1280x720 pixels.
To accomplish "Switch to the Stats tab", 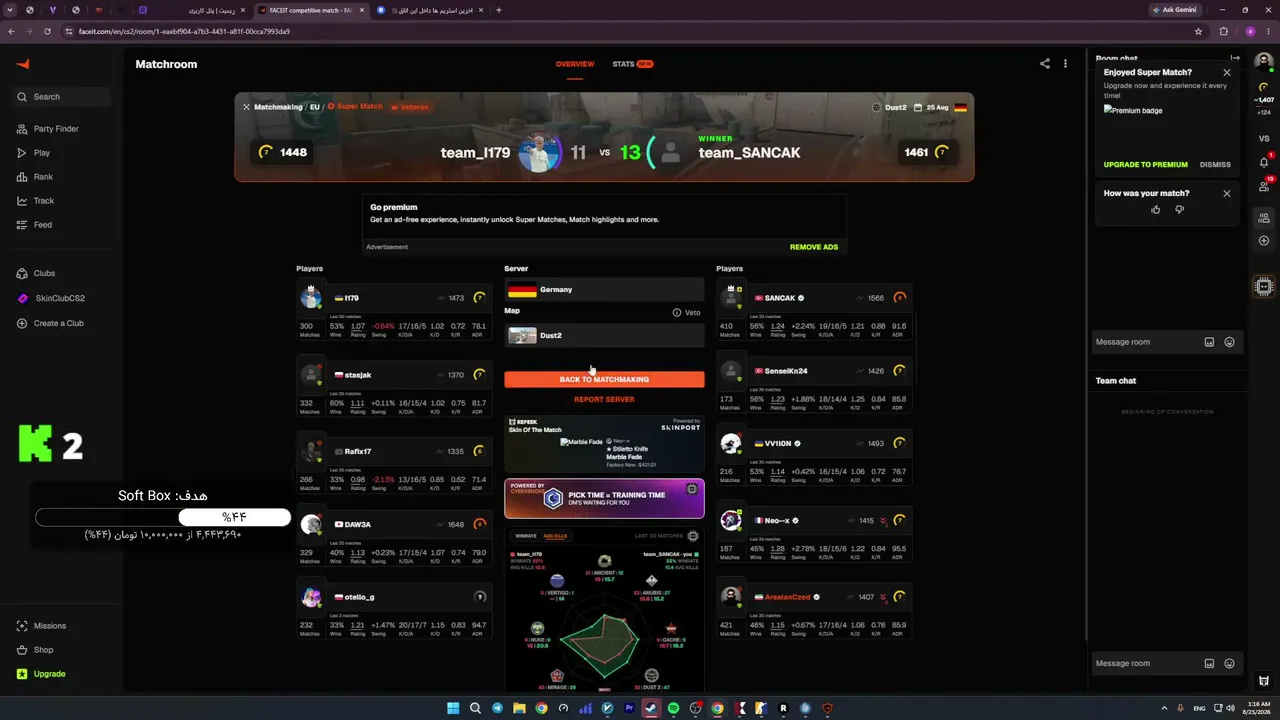I will 632,64.
